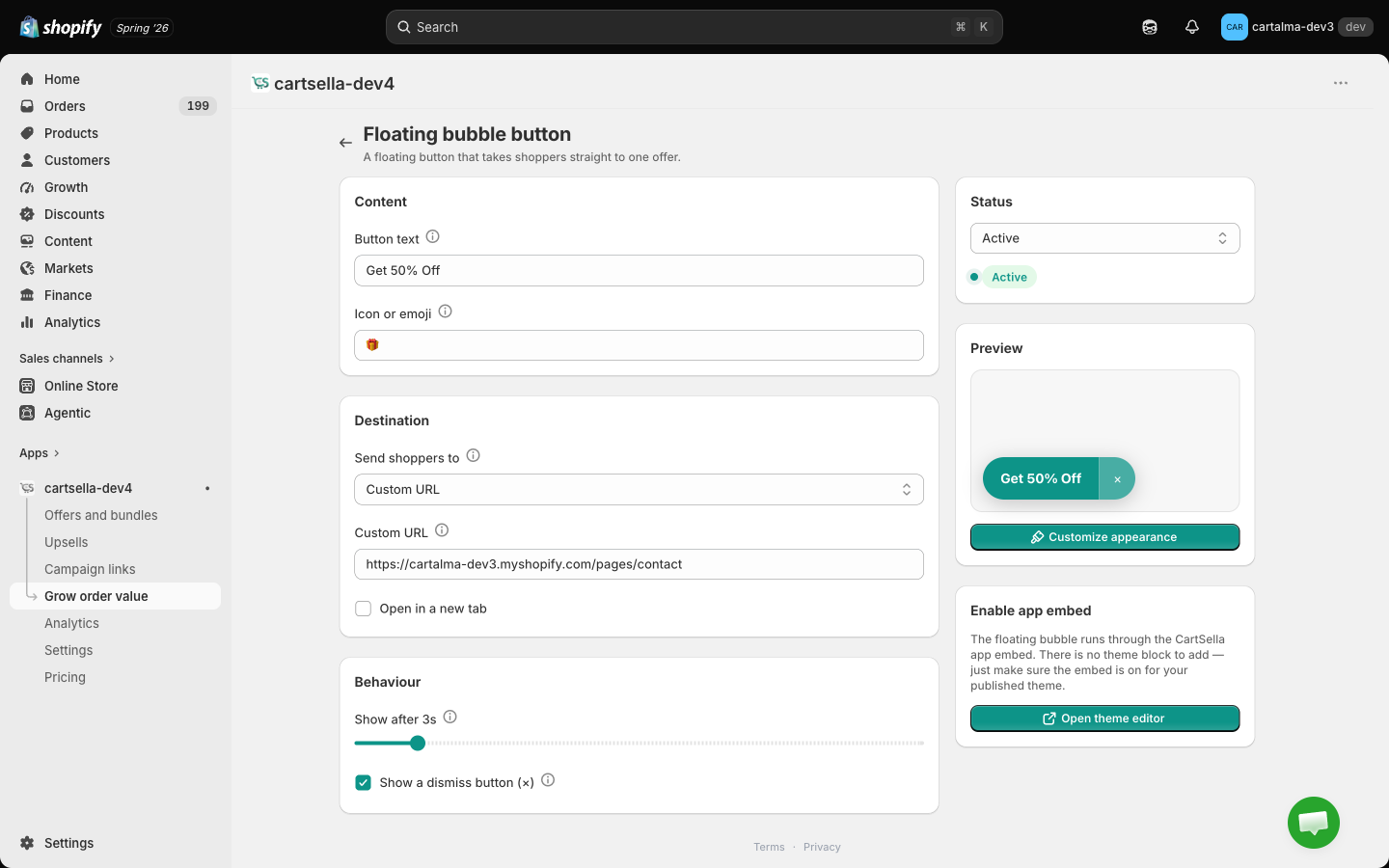Click the Online Store icon
1389x868 pixels.
[27, 386]
